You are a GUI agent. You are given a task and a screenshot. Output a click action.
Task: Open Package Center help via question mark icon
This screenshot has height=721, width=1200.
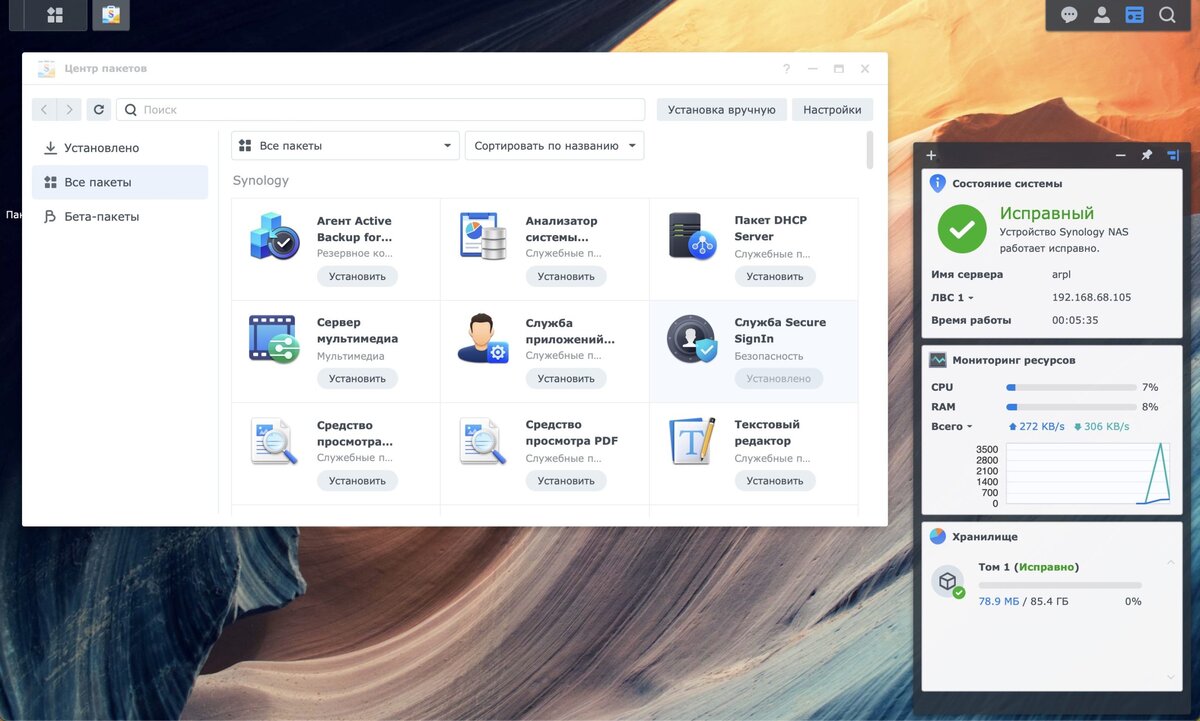[786, 68]
